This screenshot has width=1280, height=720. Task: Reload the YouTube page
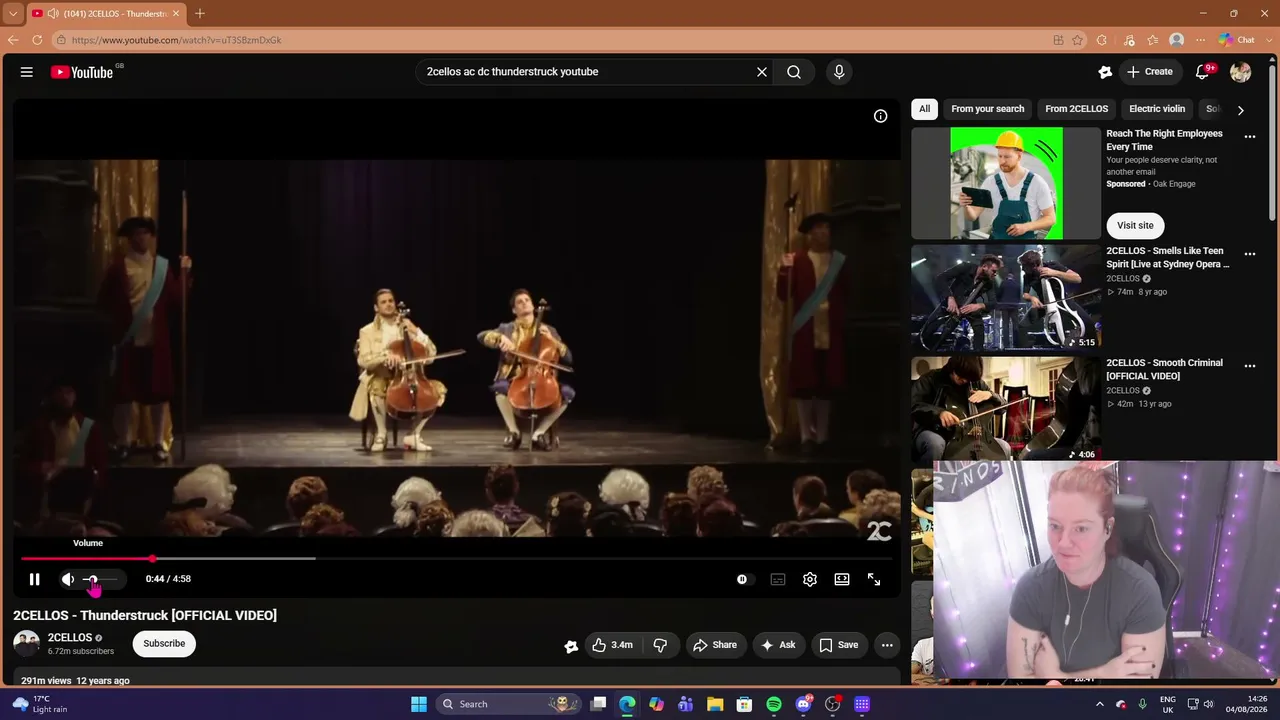[37, 40]
